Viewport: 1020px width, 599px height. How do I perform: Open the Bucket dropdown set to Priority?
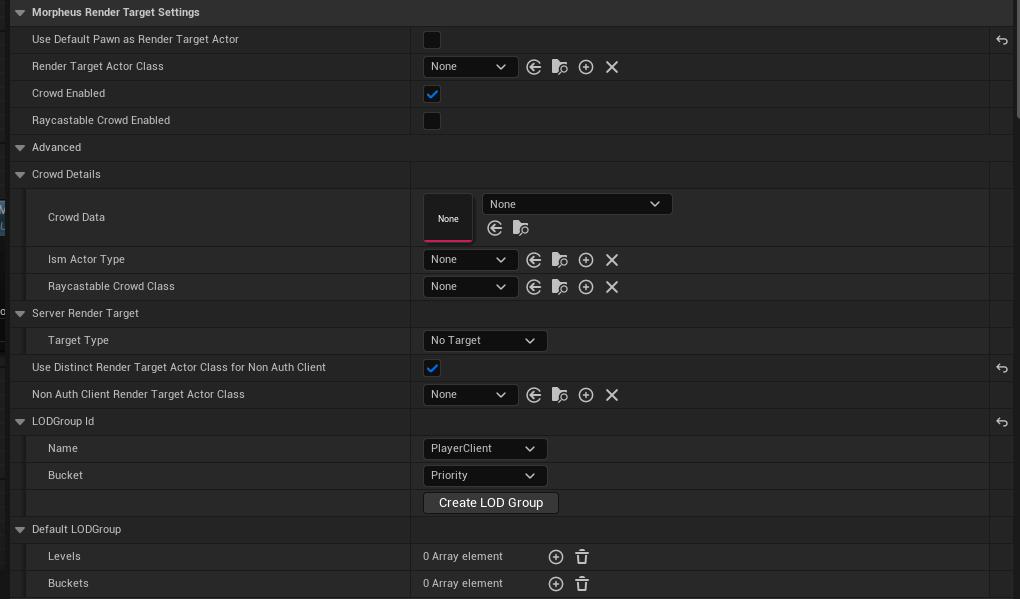tap(485, 476)
